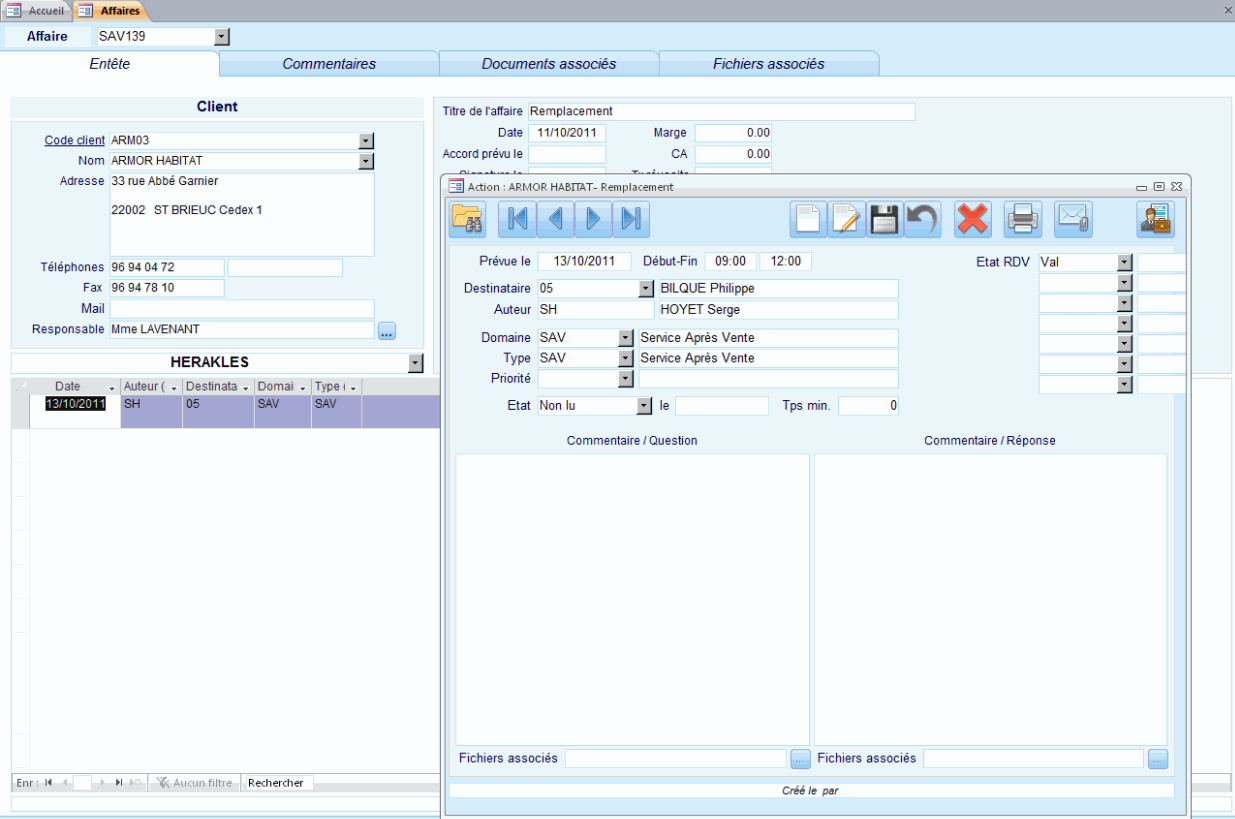
Task: Expand the Destinataire combo box
Action: (644, 288)
